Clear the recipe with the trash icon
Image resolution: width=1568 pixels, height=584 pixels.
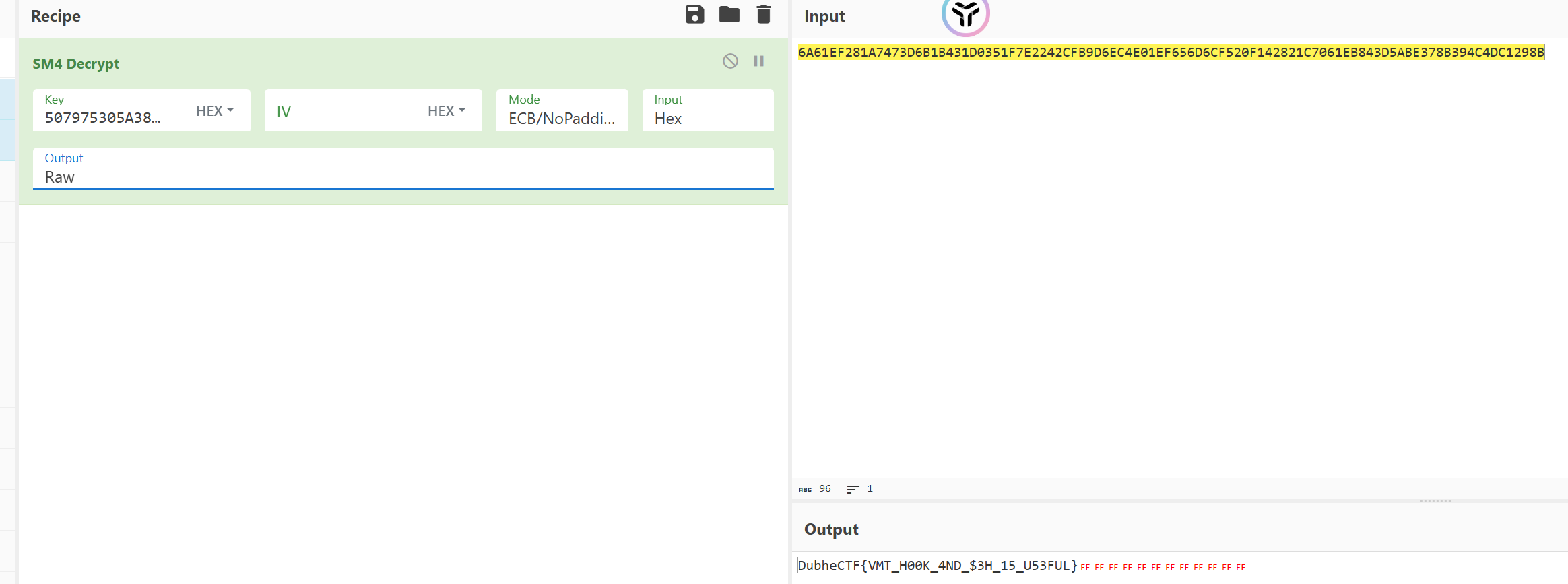pyautogui.click(x=763, y=15)
